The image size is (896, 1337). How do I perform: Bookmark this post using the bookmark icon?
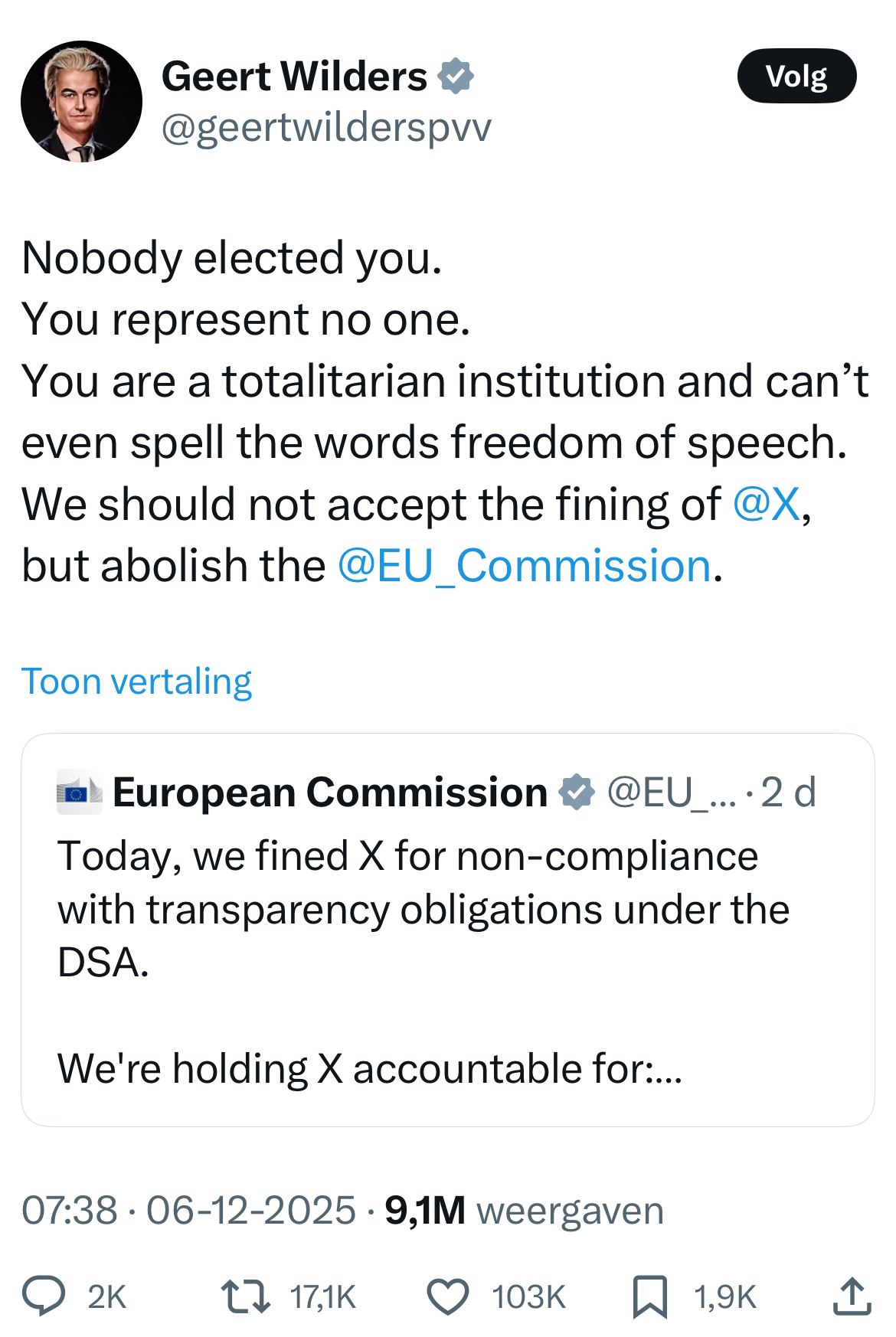pos(649,1296)
